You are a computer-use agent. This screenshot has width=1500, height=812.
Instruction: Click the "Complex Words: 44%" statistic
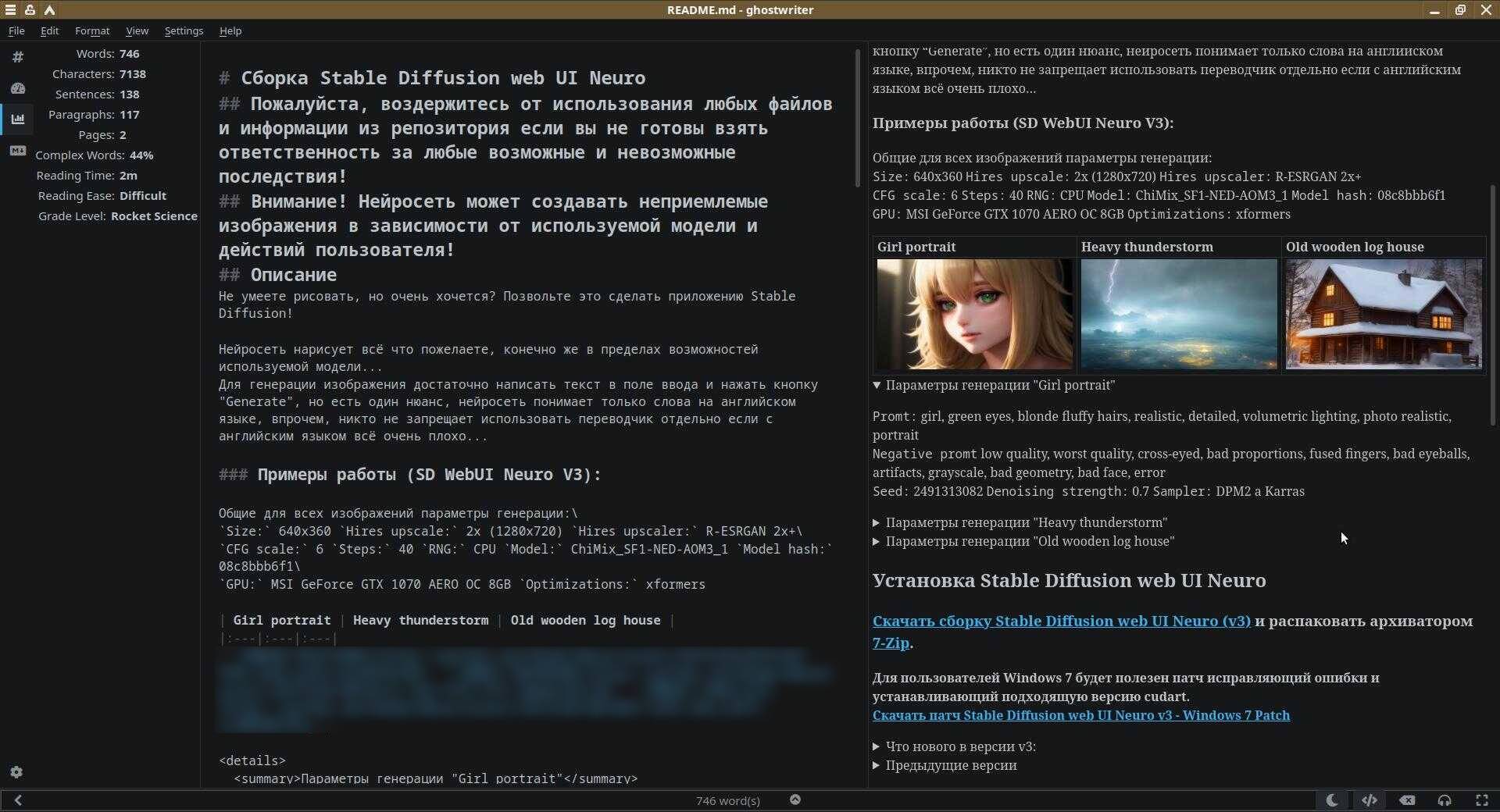[95, 155]
